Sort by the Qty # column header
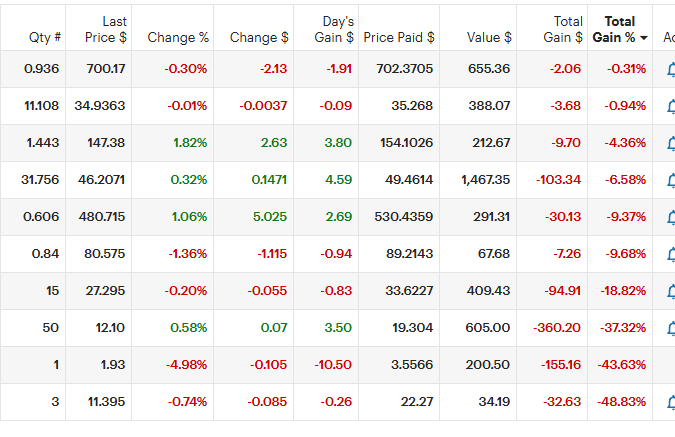Image resolution: width=675 pixels, height=437 pixels. pyautogui.click(x=45, y=37)
